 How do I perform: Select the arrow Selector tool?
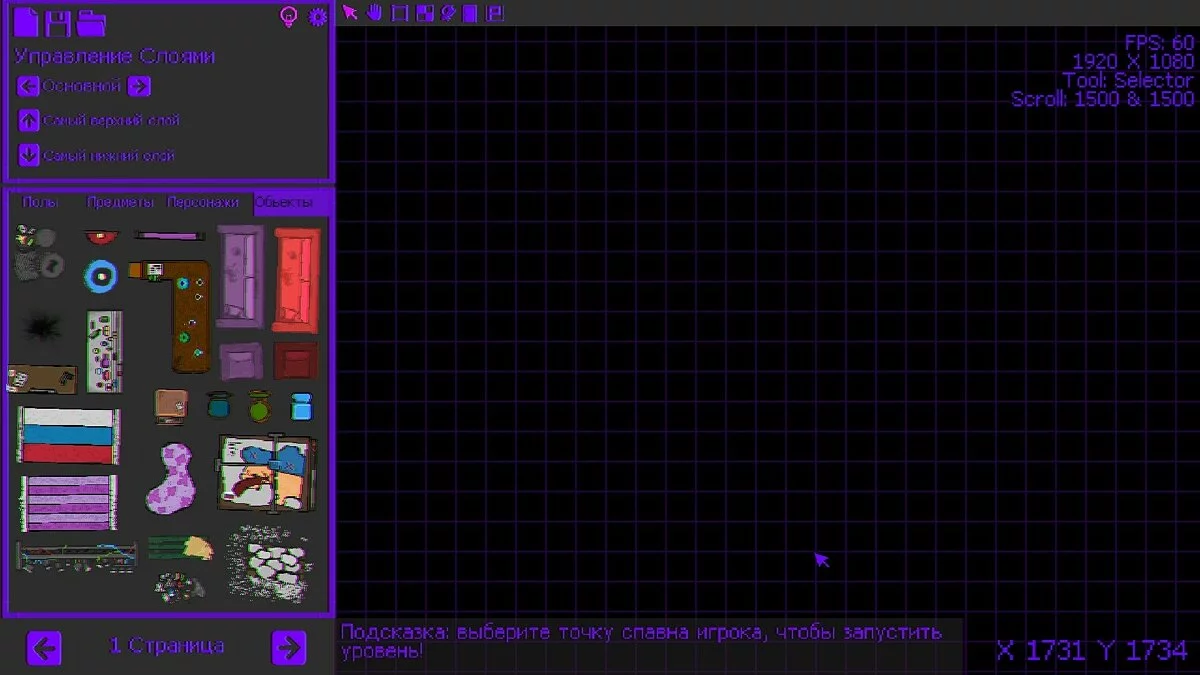click(x=350, y=13)
